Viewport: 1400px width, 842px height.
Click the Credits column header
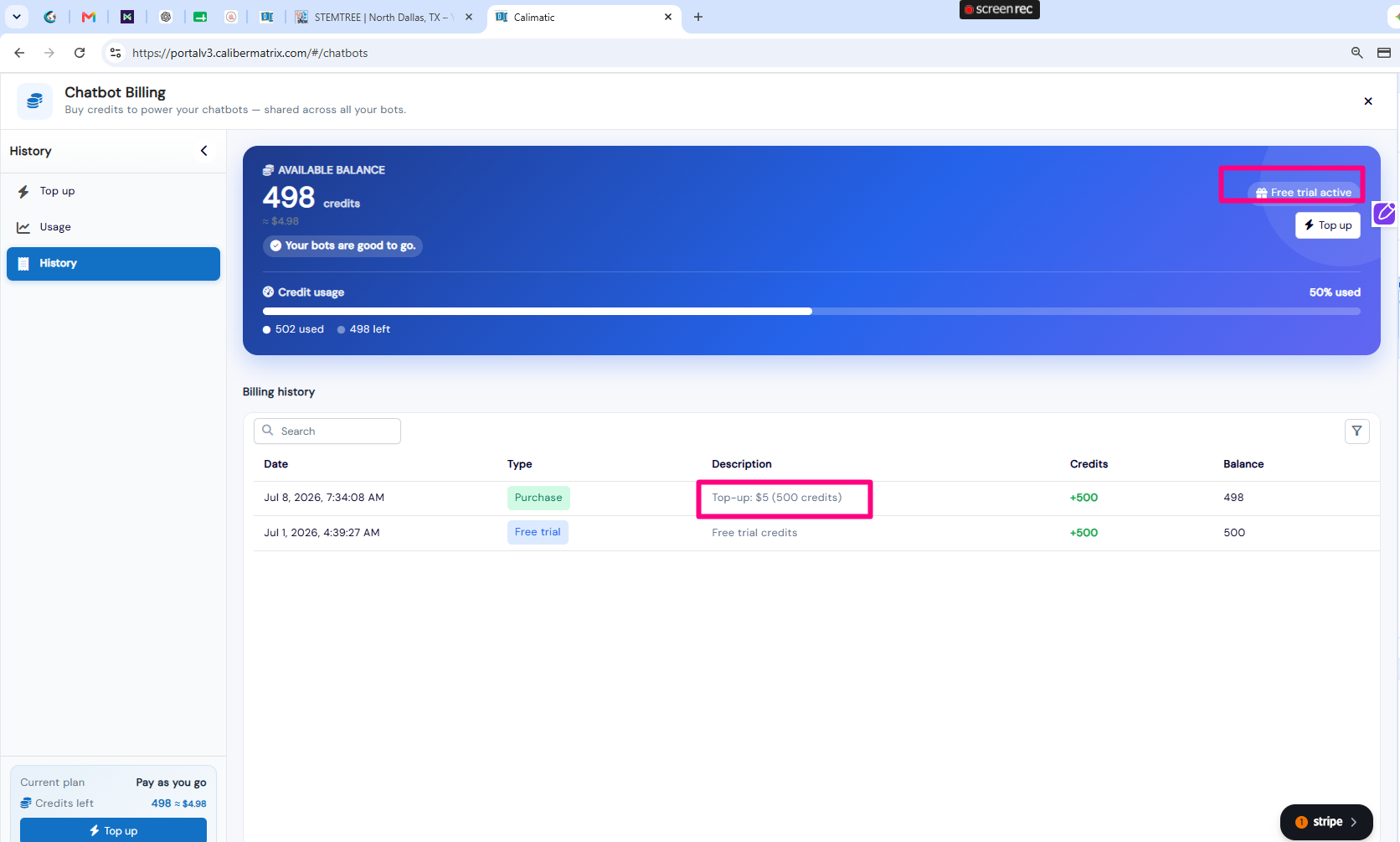1089,464
